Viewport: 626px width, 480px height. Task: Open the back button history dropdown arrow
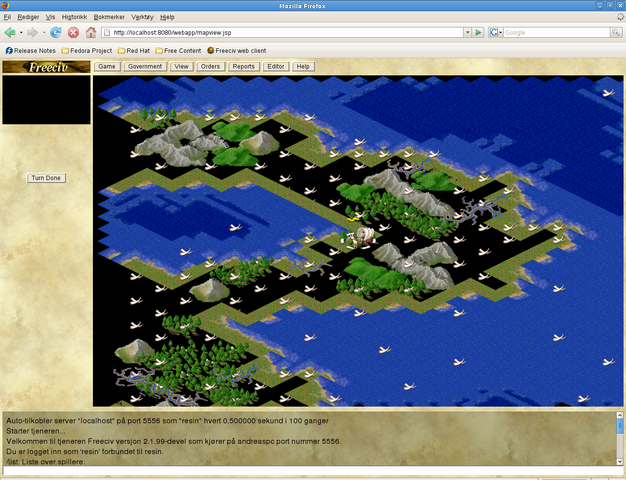pos(21,33)
